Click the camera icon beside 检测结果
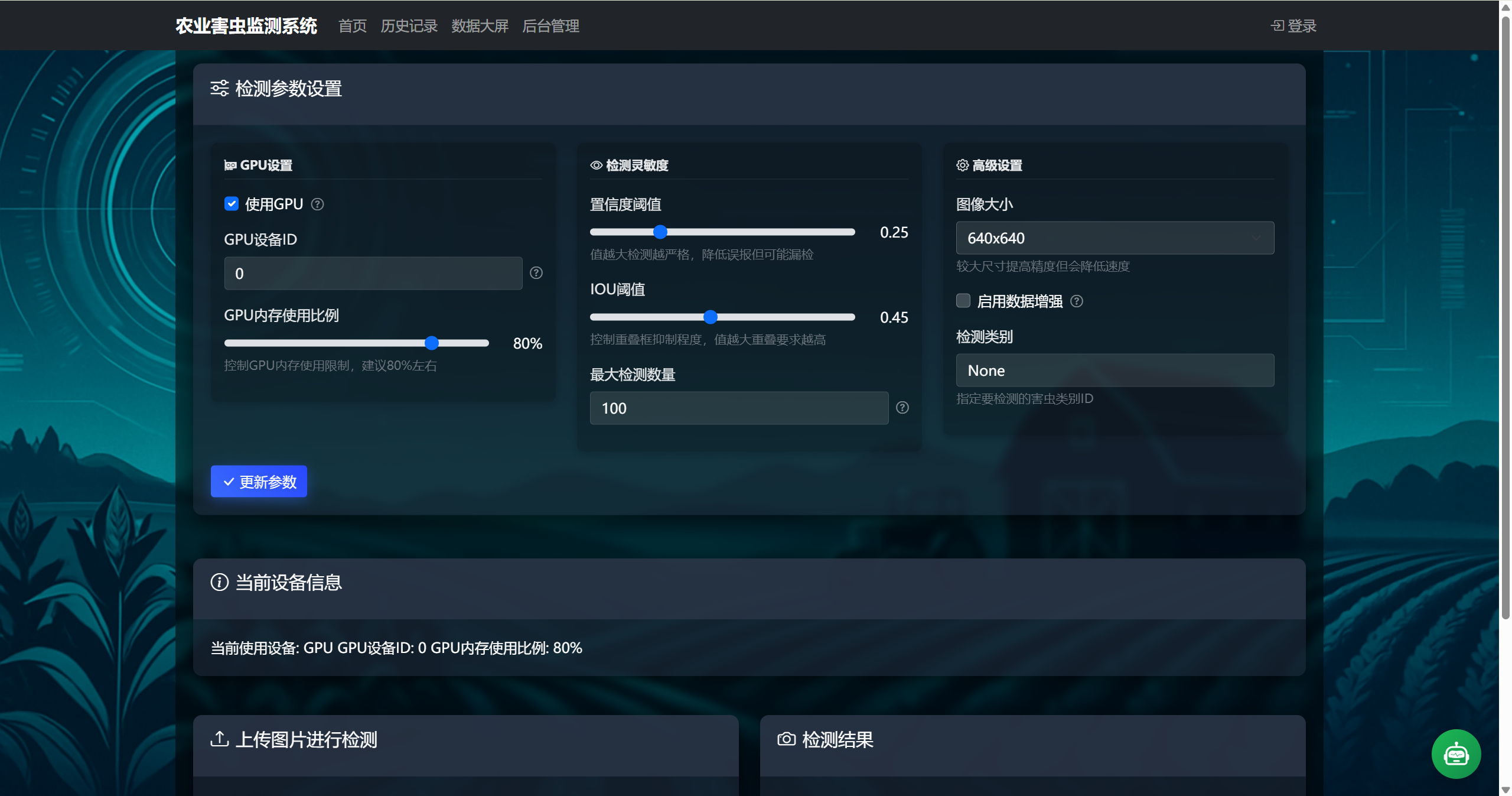Screen dimensions: 1512x796 tap(786, 739)
